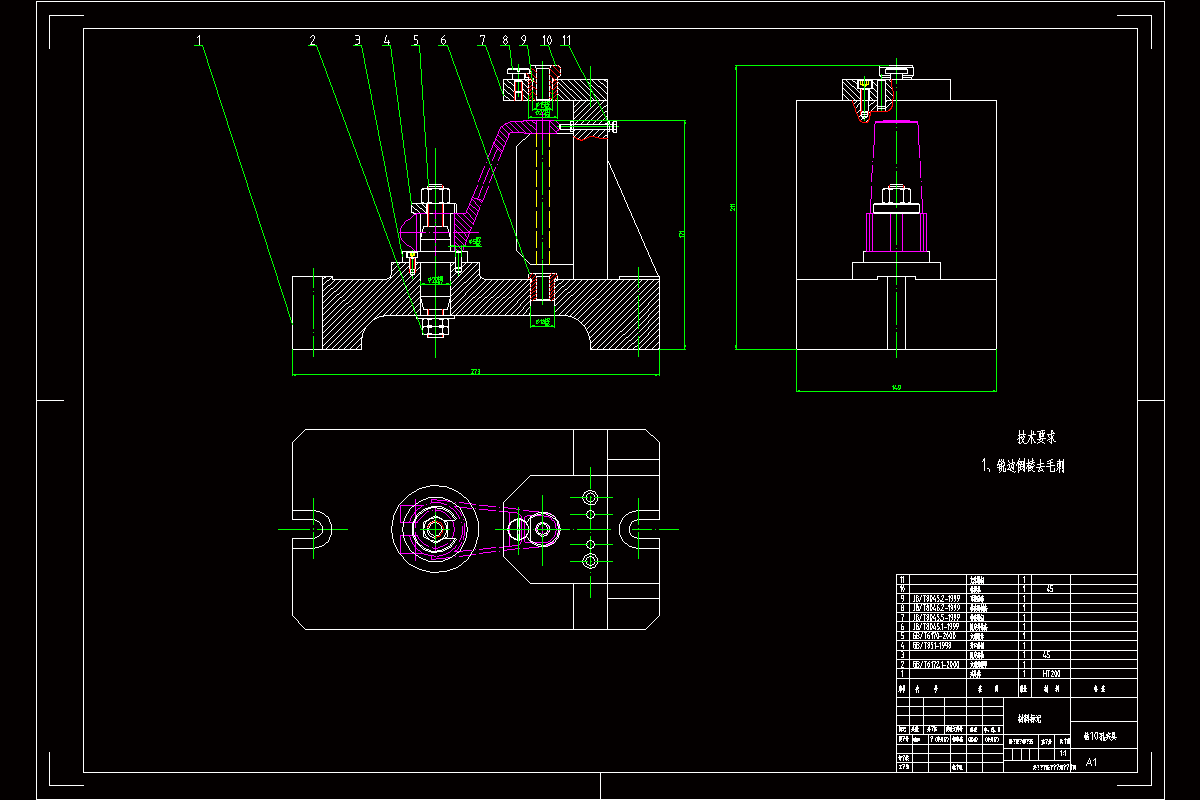Select the hex nut in the plan view

click(x=436, y=528)
